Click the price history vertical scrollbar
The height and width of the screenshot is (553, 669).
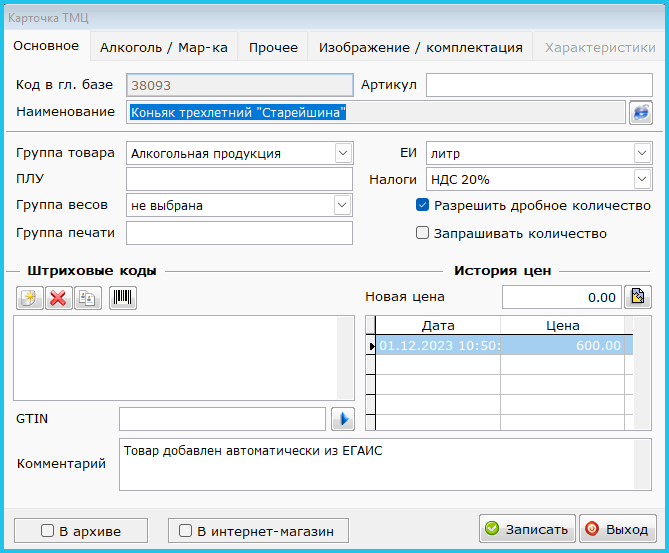[x=642, y=373]
